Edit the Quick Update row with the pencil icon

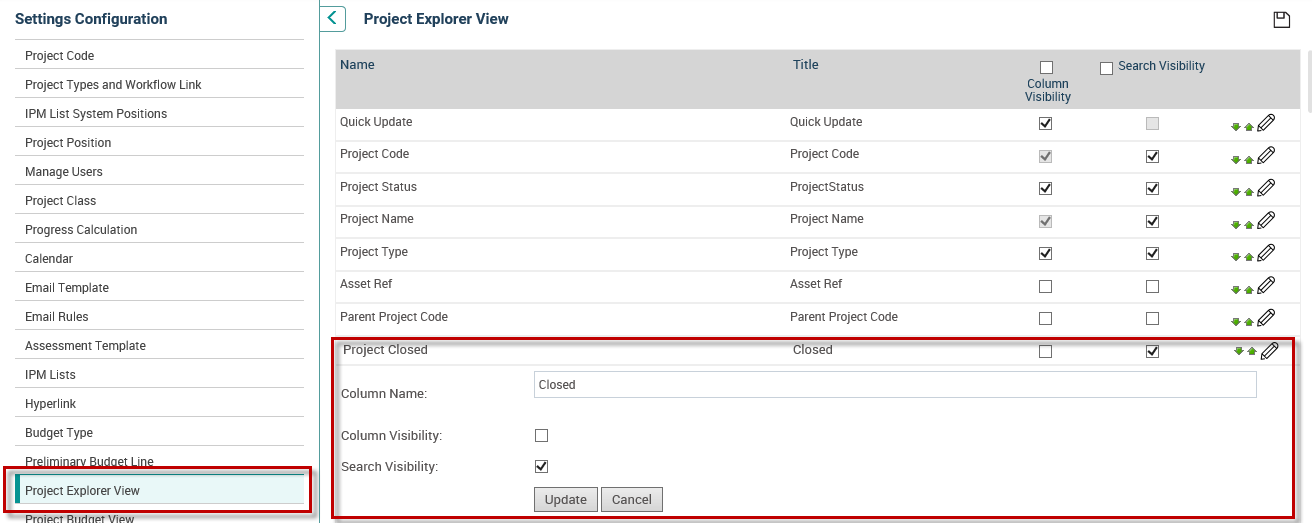pyautogui.click(x=1266, y=124)
